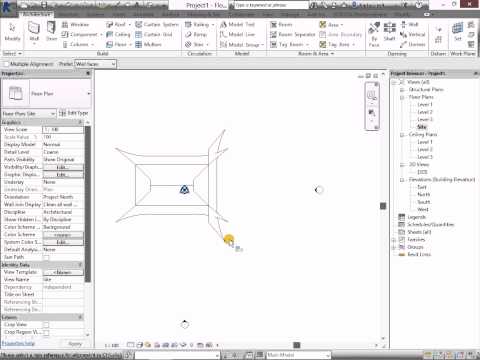
Task: Click the Visibility/Graphics Edit button
Action: [63, 167]
